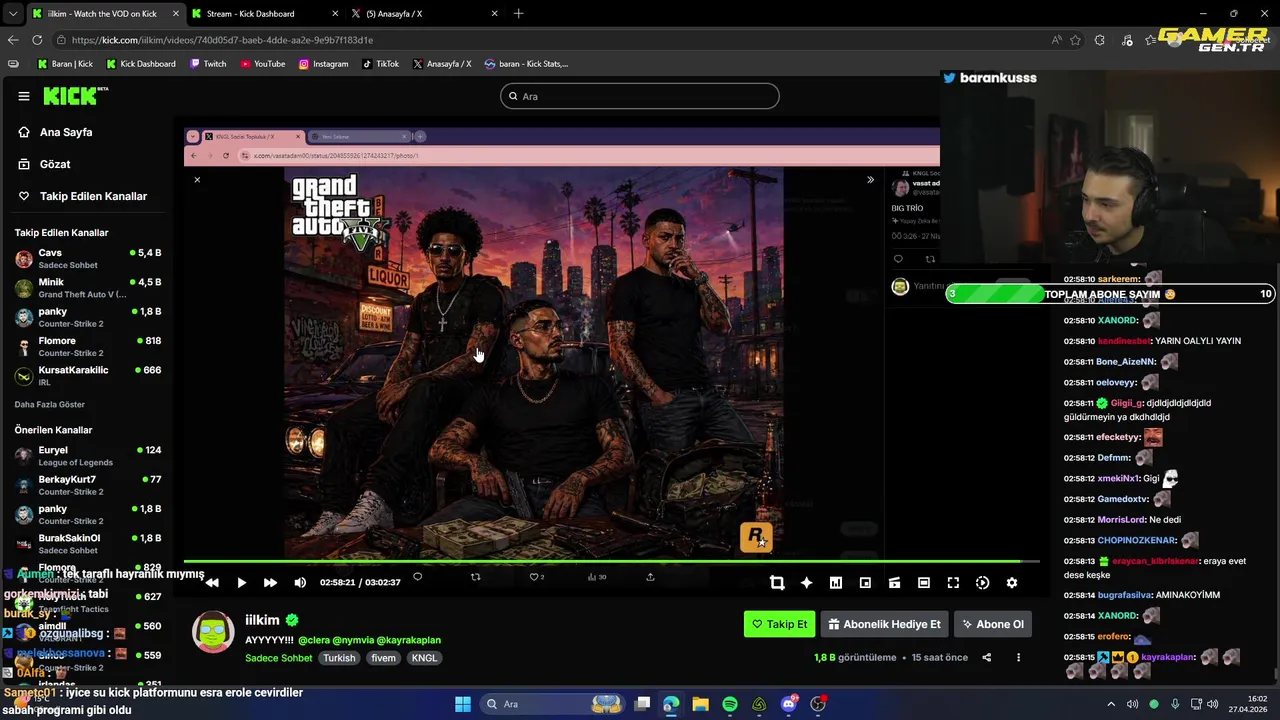This screenshot has width=1280, height=720.
Task: Select the Turkish tag
Action: tap(339, 658)
